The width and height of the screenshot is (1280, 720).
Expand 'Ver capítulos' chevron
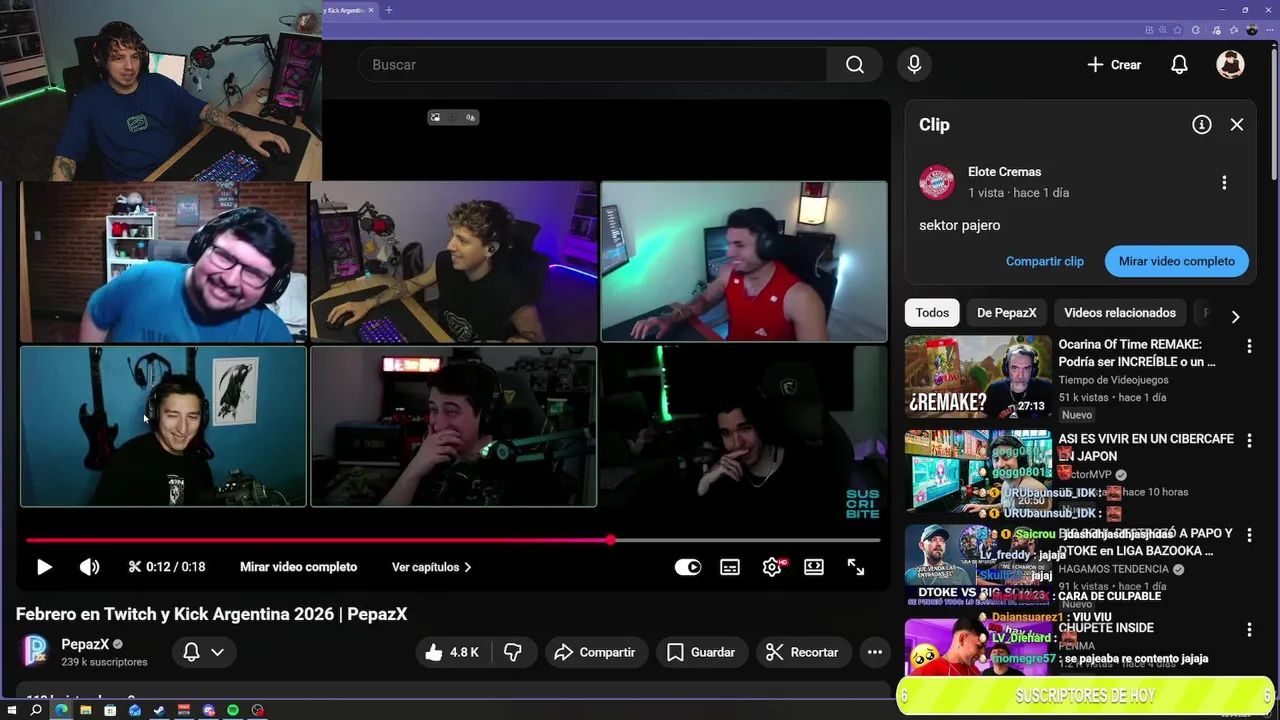click(467, 567)
